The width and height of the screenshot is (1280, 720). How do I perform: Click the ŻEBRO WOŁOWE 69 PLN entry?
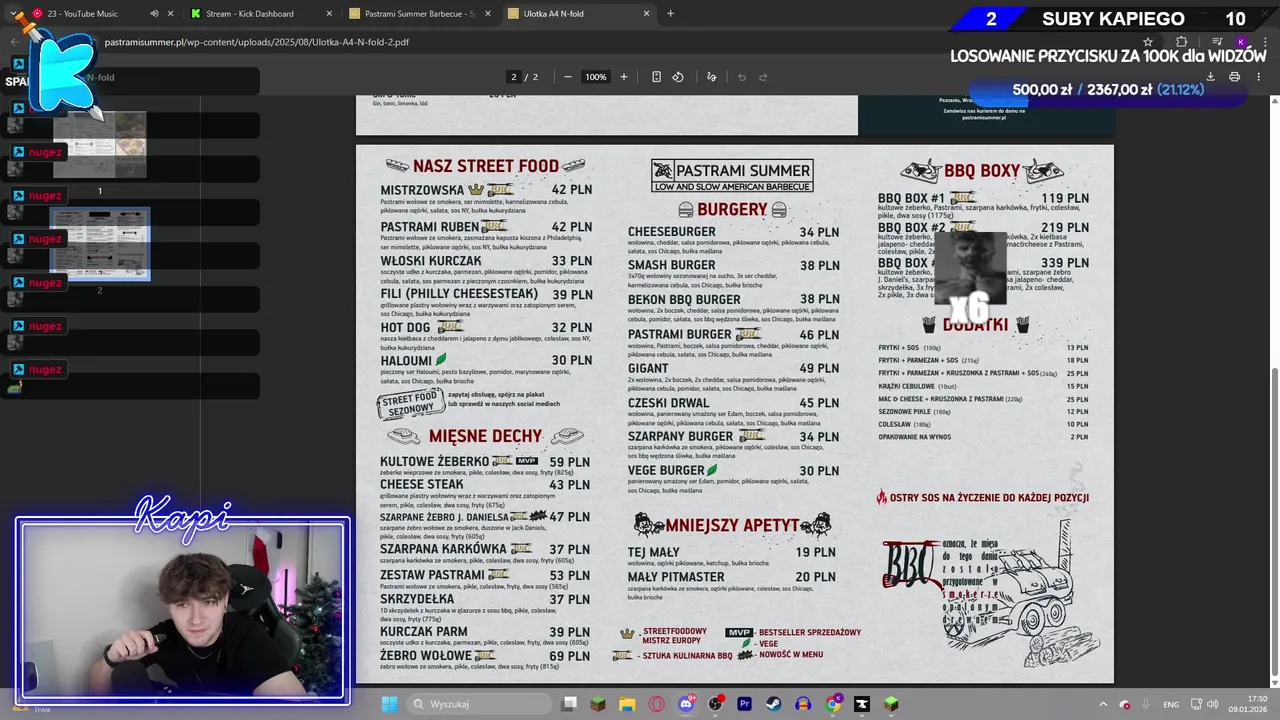pyautogui.click(x=485, y=656)
